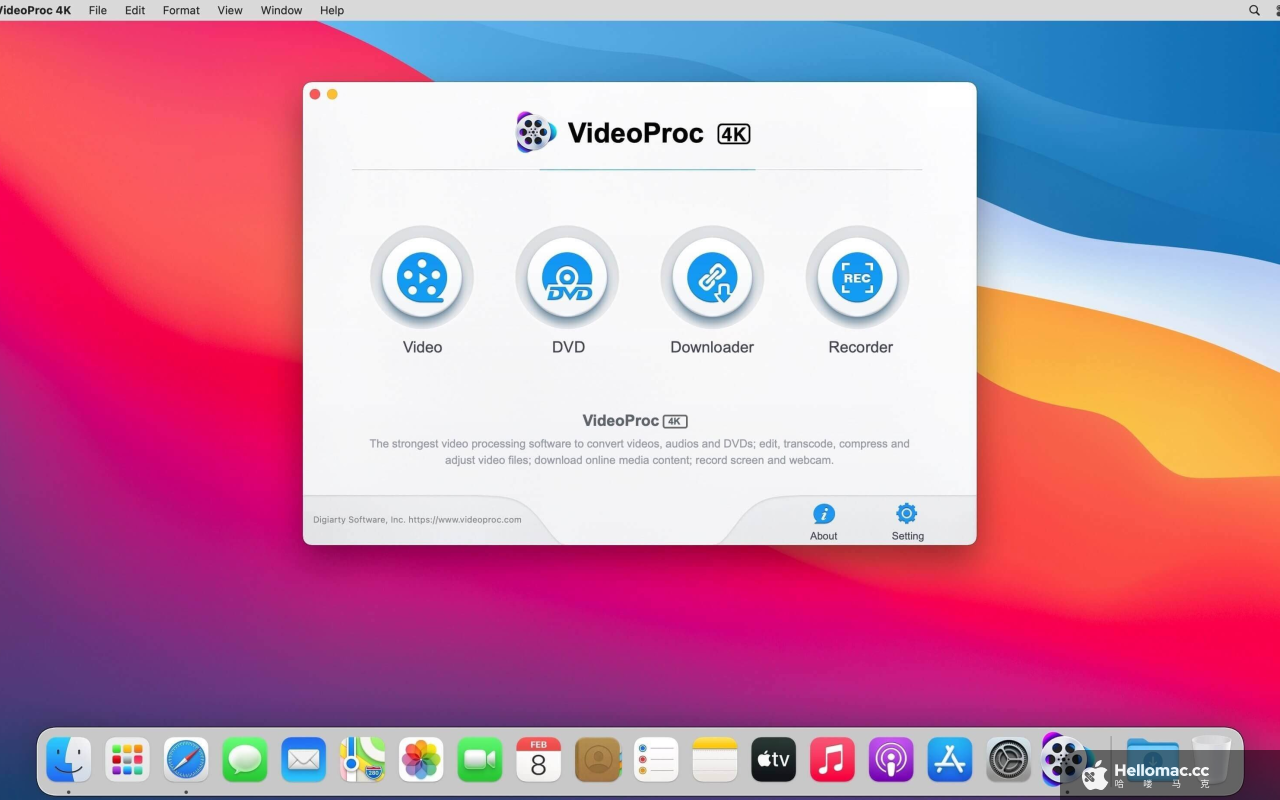Image resolution: width=1280 pixels, height=800 pixels.
Task: Open Calendar from the dock
Action: pyautogui.click(x=539, y=760)
